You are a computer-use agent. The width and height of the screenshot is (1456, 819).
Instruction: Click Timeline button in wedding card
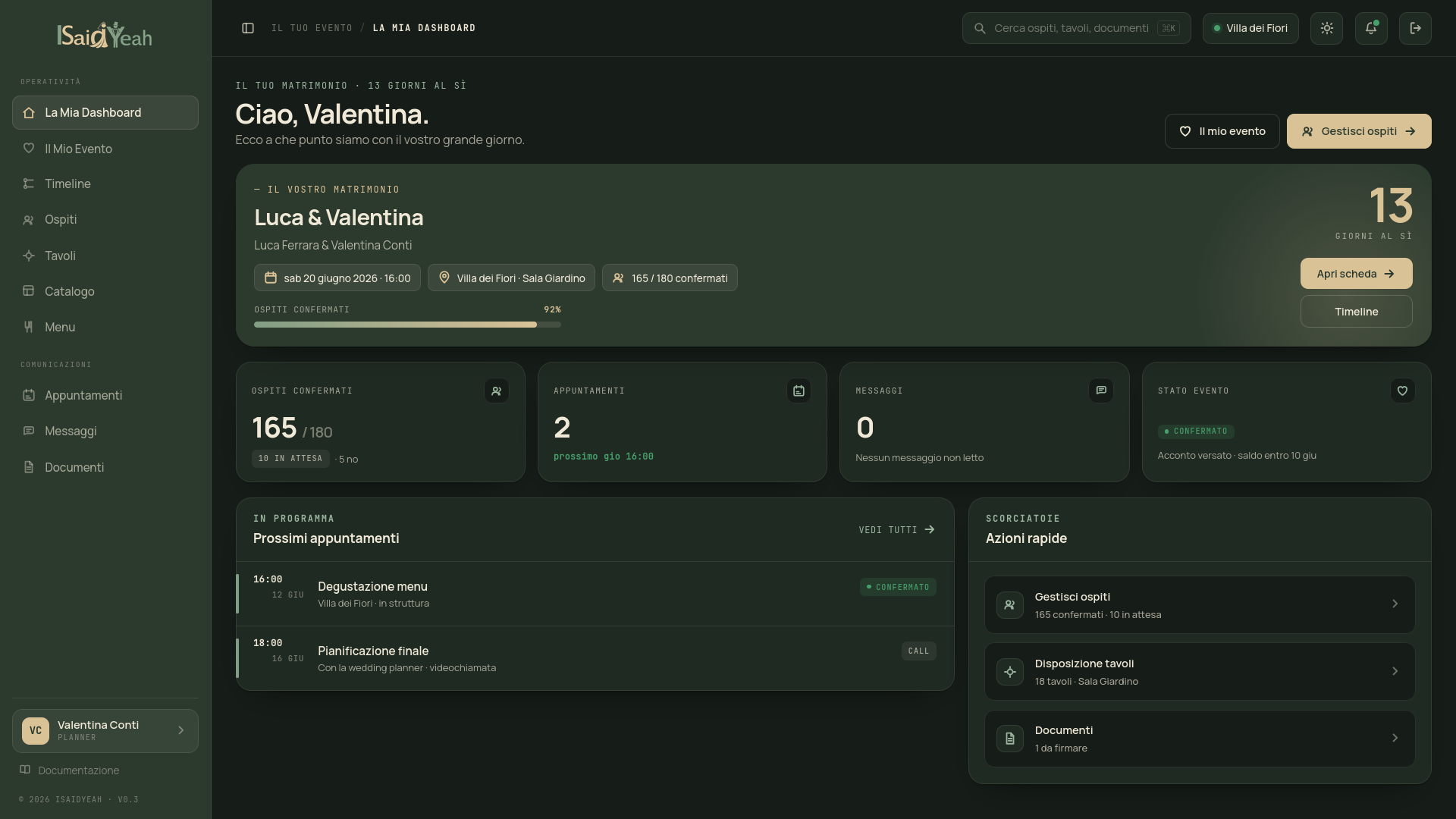pyautogui.click(x=1356, y=312)
